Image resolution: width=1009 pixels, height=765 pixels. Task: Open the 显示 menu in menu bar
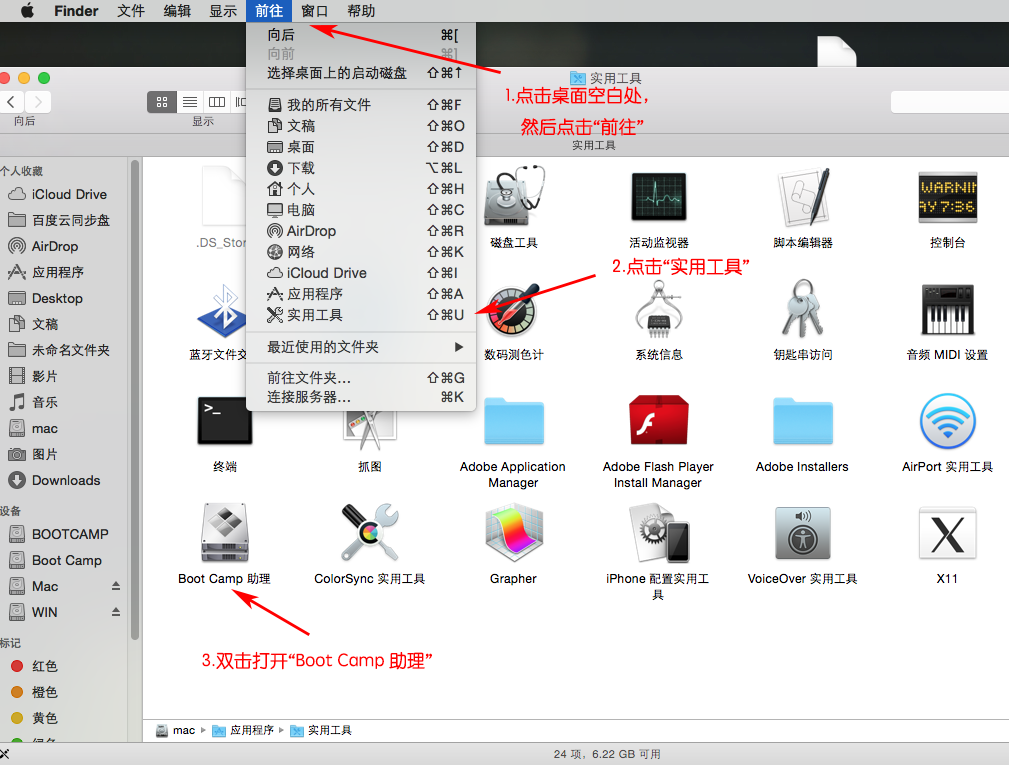[x=223, y=11]
